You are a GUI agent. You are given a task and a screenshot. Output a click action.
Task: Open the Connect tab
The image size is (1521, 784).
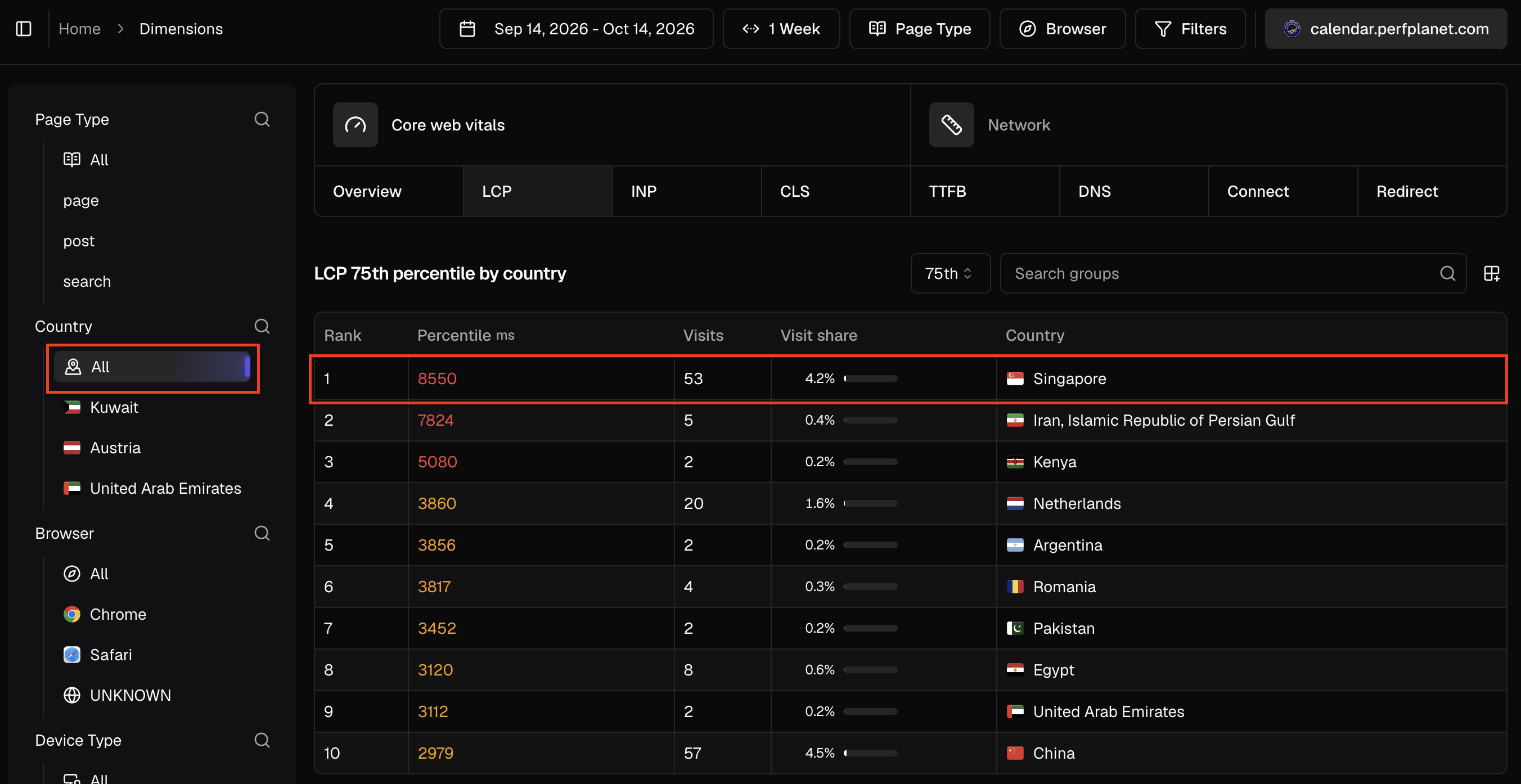[x=1283, y=191]
